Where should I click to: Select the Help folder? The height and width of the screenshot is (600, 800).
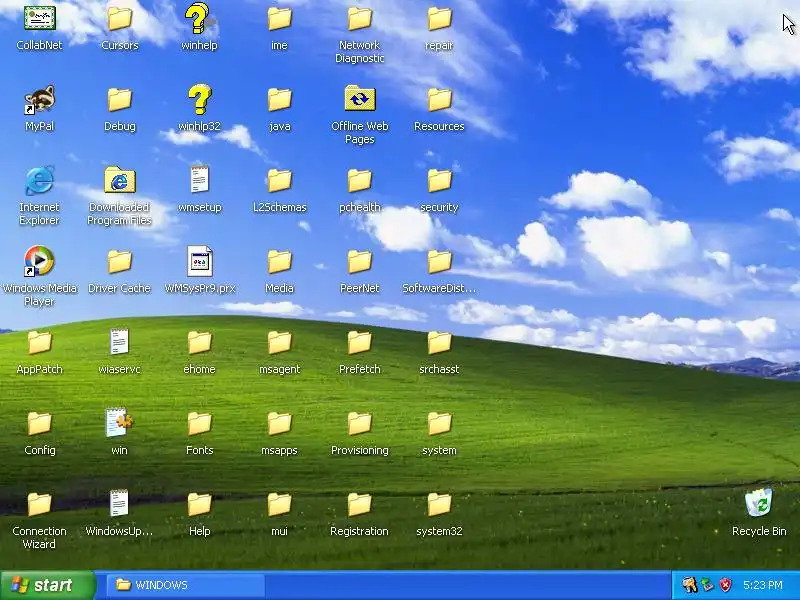199,504
